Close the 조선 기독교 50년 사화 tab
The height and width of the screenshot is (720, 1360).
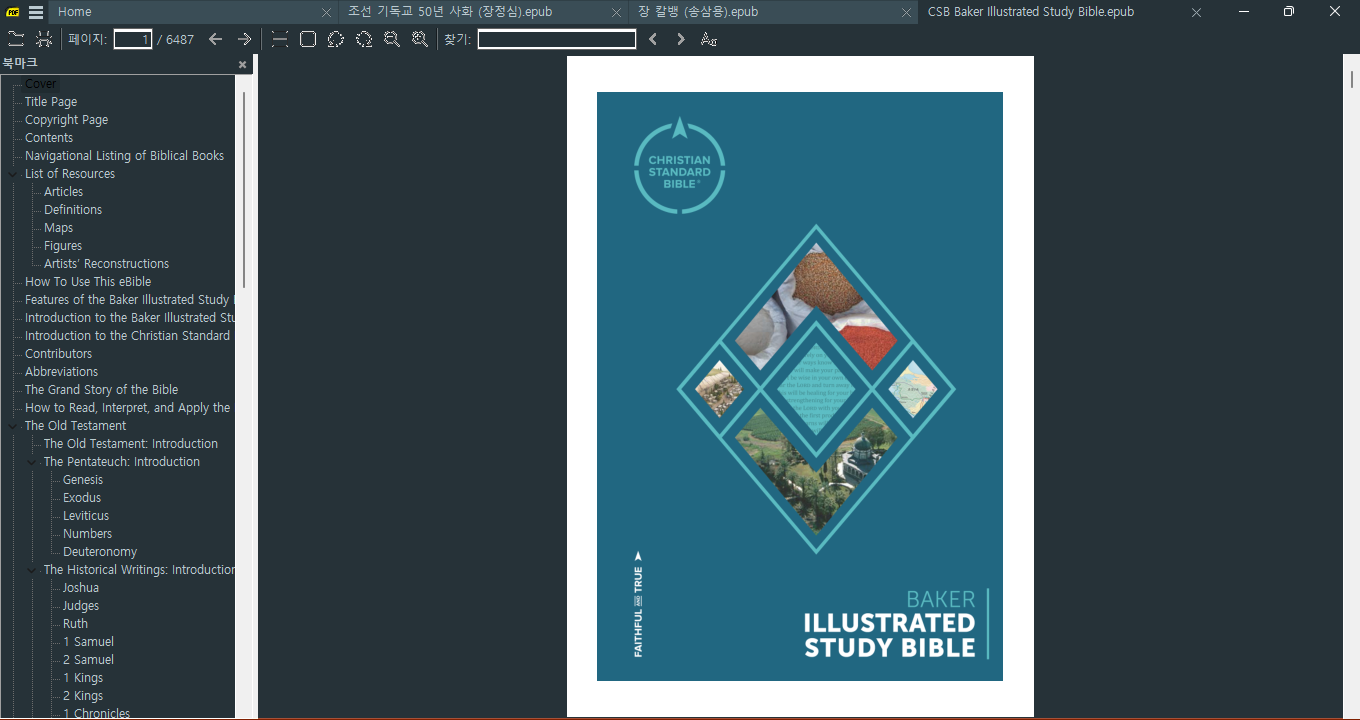tap(617, 12)
